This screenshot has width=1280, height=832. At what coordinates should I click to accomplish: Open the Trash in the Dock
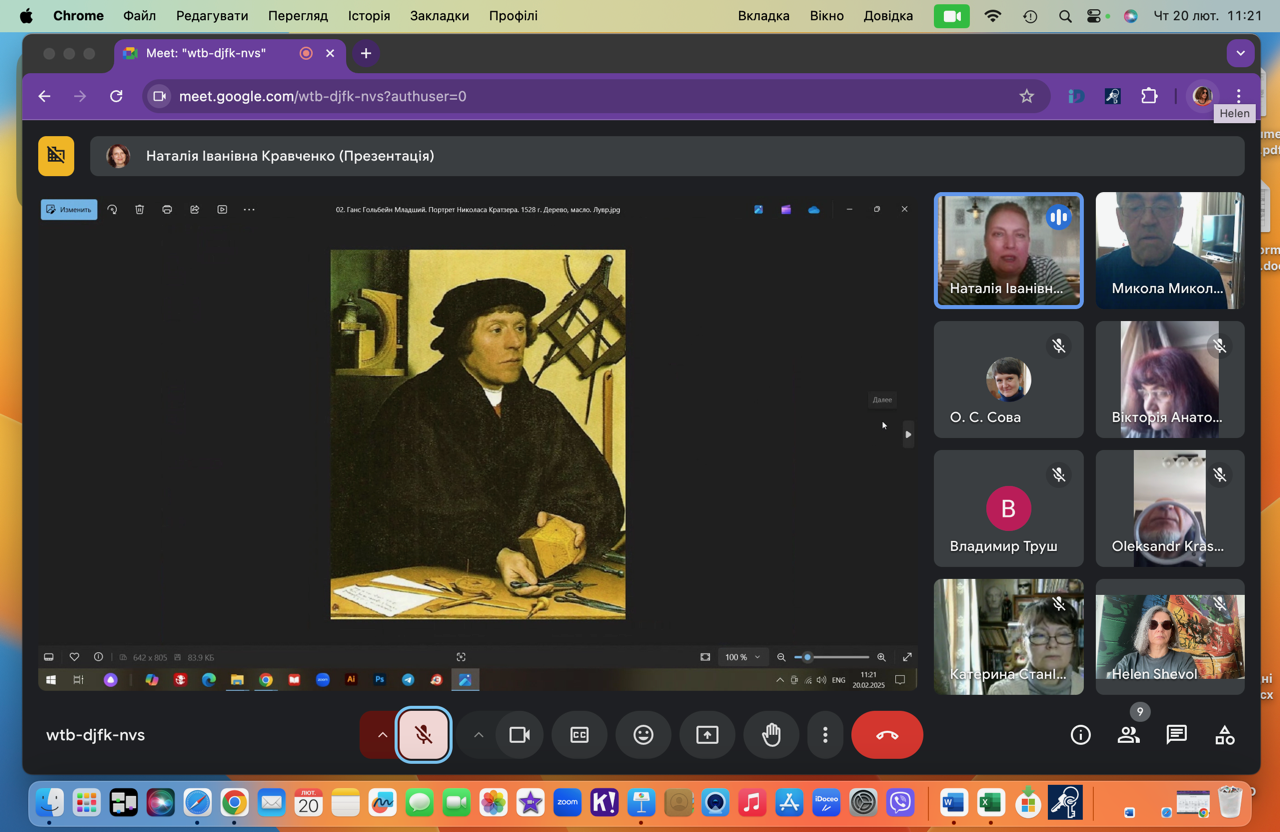point(1230,802)
